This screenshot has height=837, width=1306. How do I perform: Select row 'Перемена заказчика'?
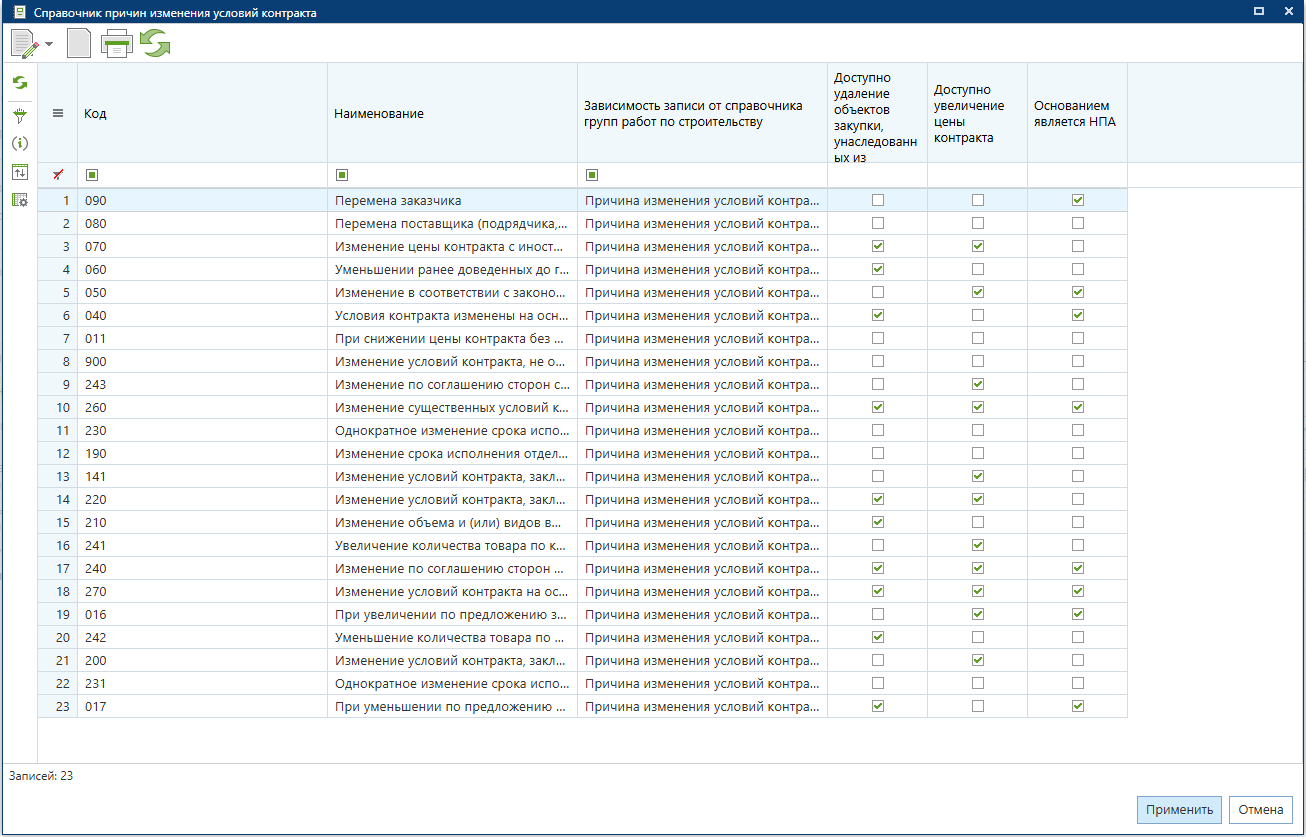coord(583,200)
